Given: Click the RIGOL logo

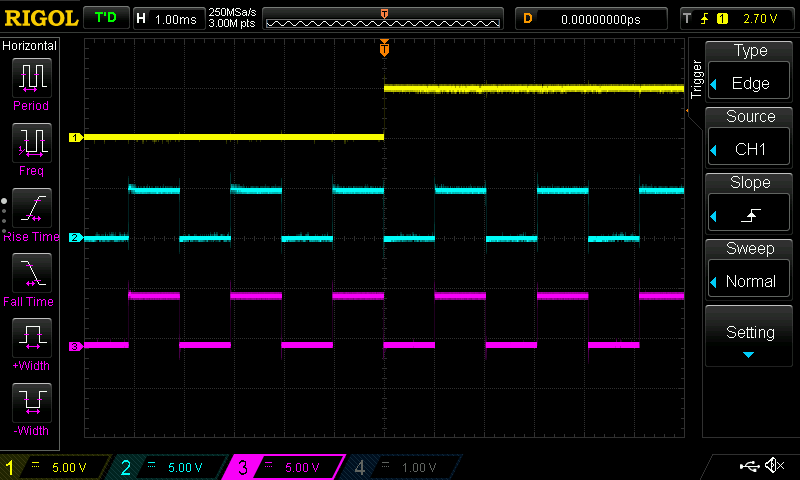Looking at the screenshot, I should (x=41, y=18).
